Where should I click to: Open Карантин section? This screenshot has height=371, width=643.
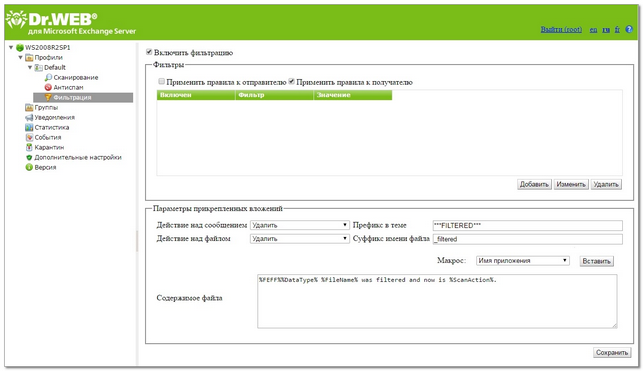coord(49,147)
